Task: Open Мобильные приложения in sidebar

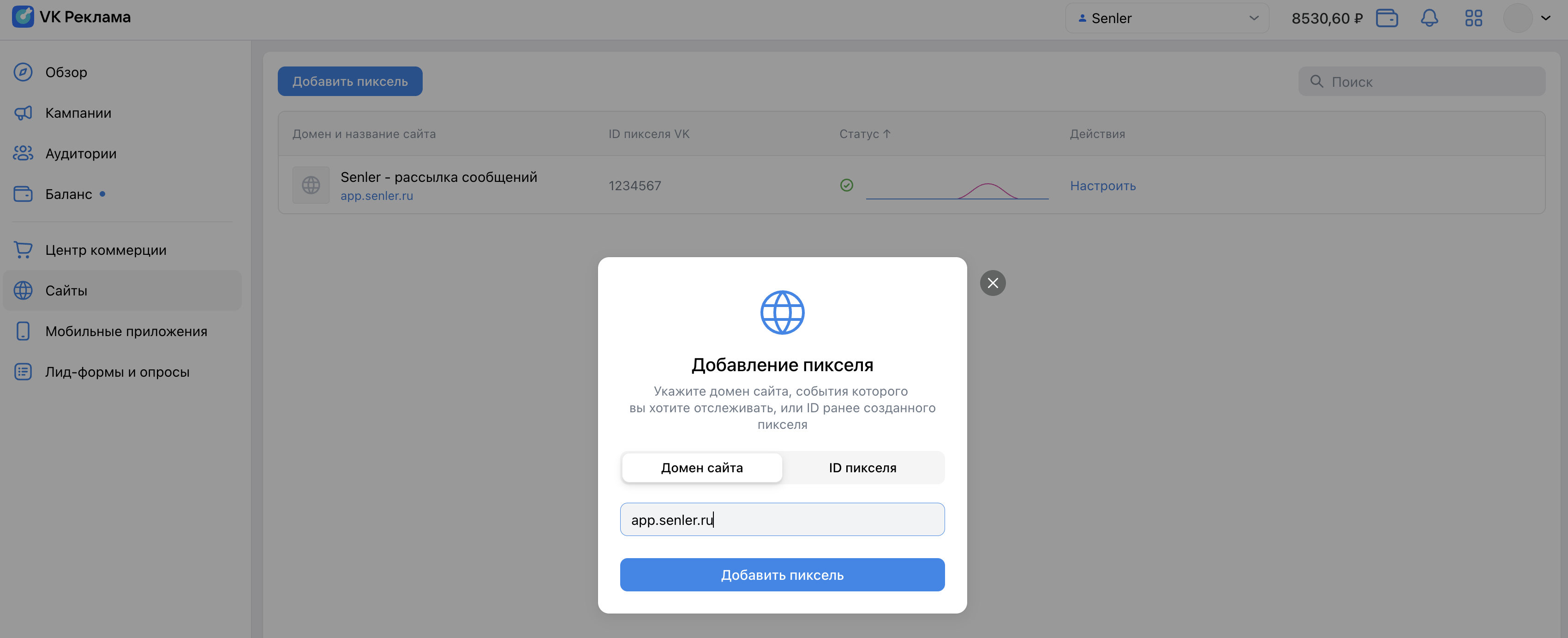Action: [x=126, y=331]
